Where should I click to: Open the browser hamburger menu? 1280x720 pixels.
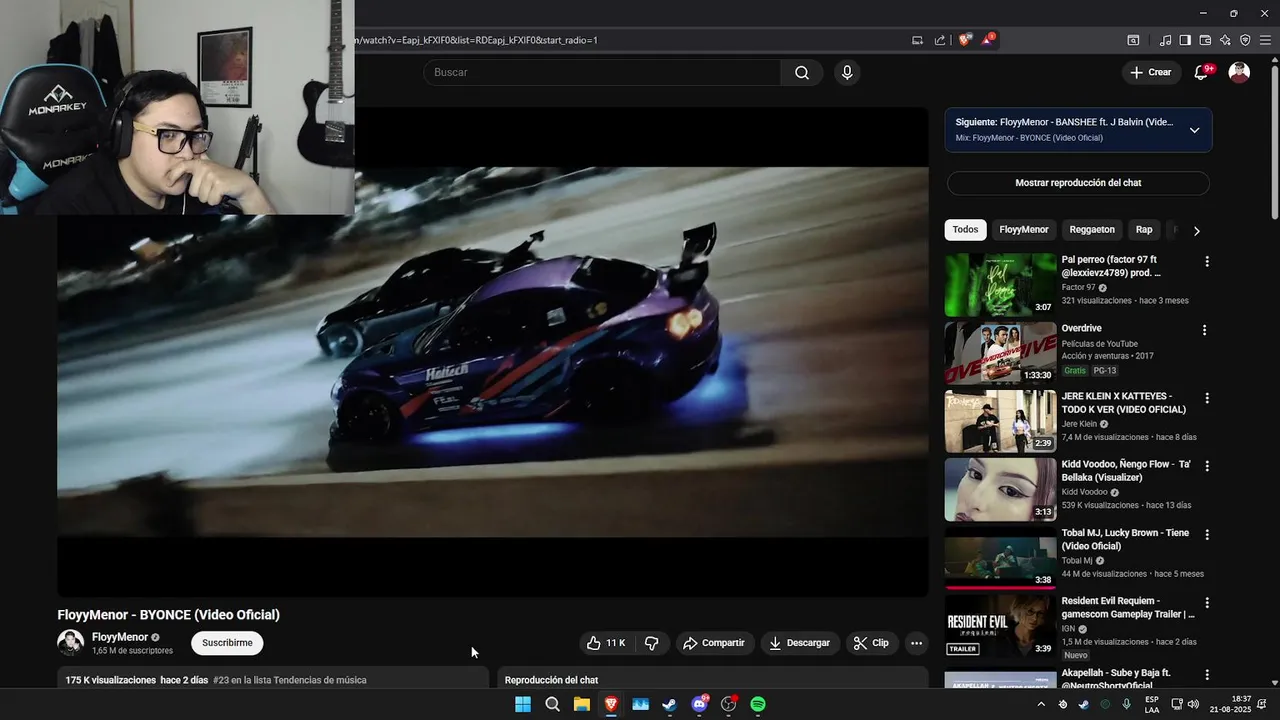pyautogui.click(x=1265, y=40)
